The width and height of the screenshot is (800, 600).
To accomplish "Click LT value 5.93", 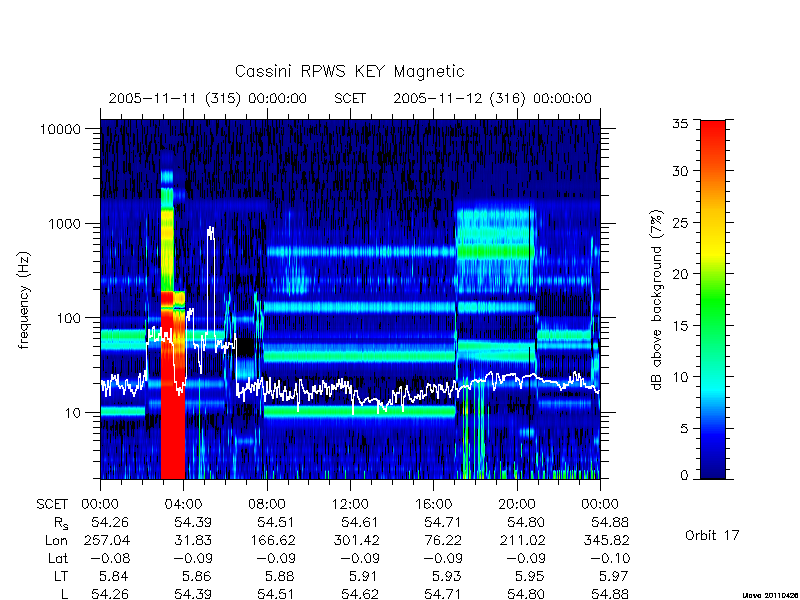I will pos(446,577).
